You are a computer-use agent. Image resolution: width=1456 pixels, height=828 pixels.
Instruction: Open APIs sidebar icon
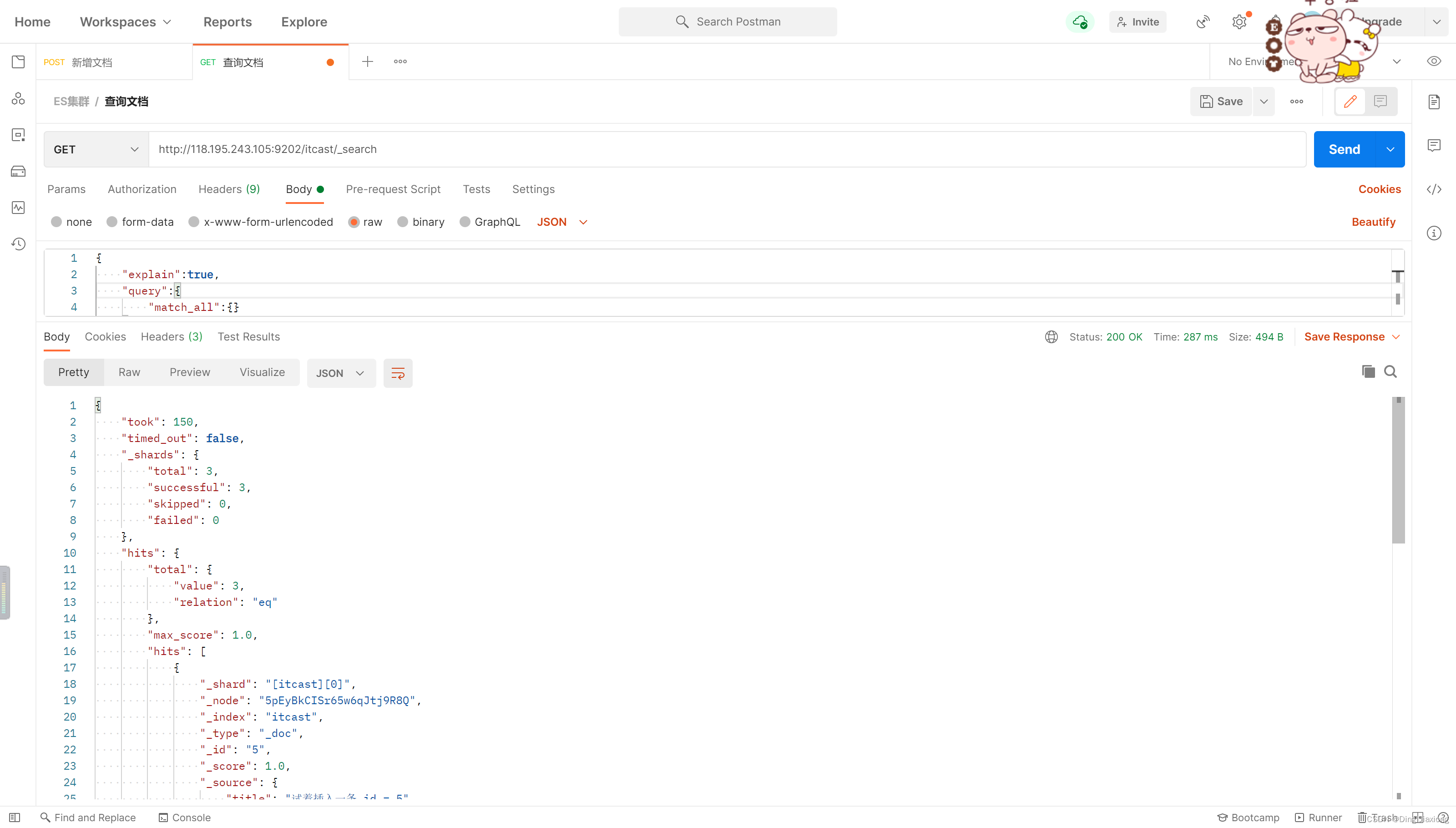pyautogui.click(x=18, y=98)
